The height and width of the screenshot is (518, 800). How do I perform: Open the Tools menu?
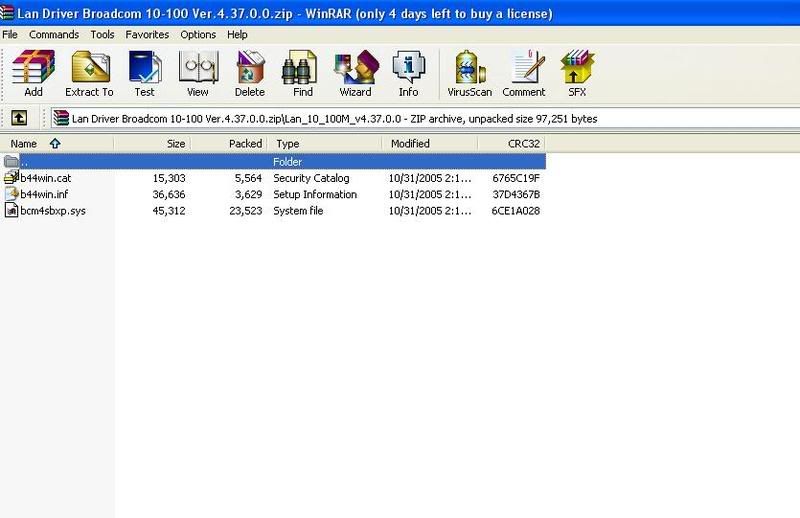point(102,35)
